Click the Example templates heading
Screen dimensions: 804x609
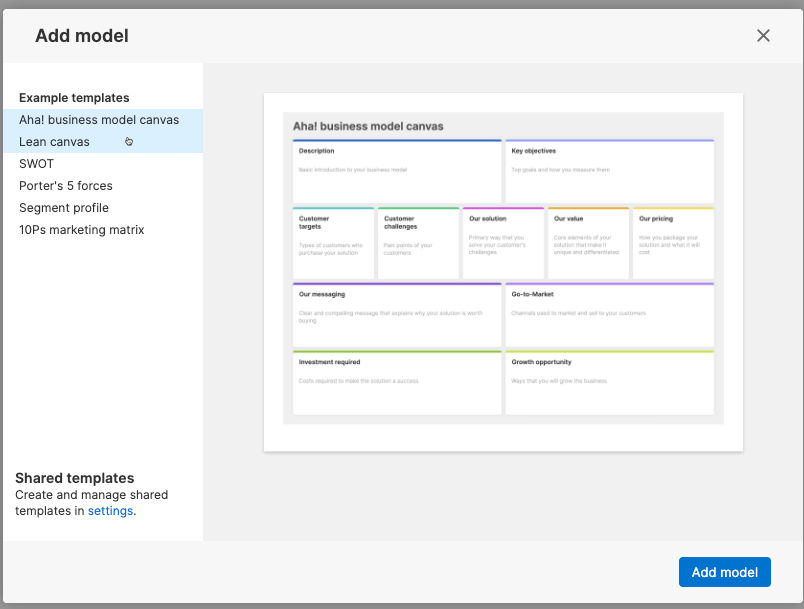(x=74, y=98)
